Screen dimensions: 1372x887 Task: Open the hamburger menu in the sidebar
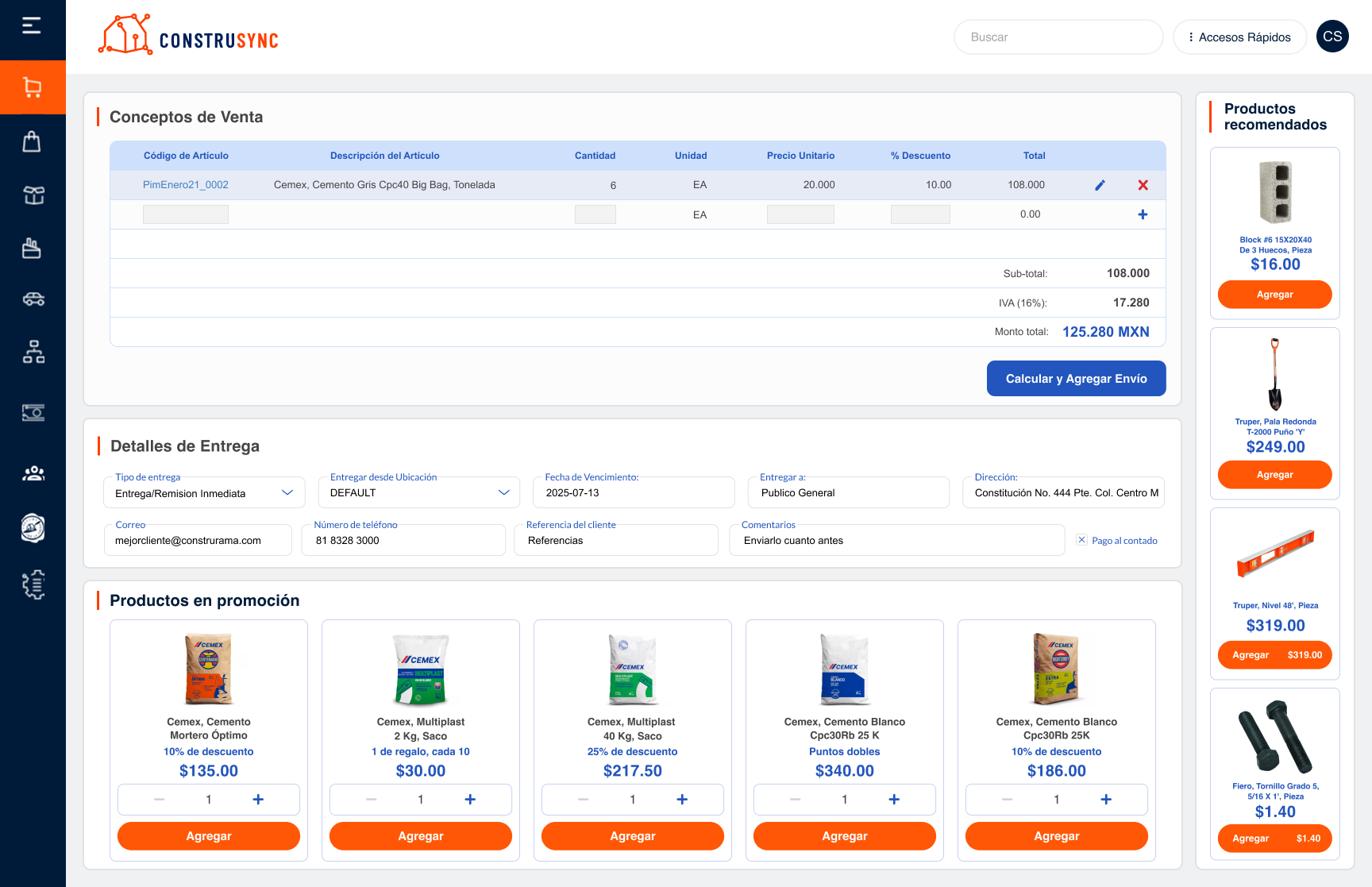(x=32, y=26)
